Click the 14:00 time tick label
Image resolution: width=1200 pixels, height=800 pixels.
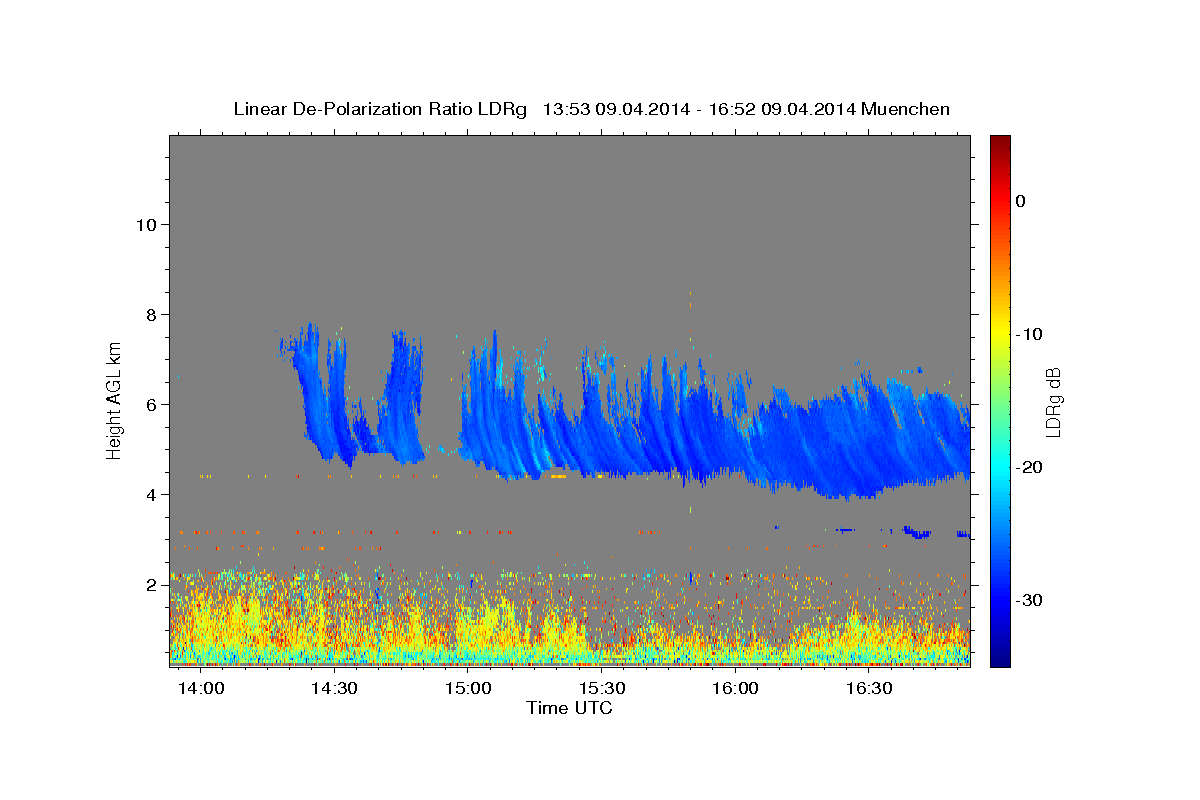point(201,689)
